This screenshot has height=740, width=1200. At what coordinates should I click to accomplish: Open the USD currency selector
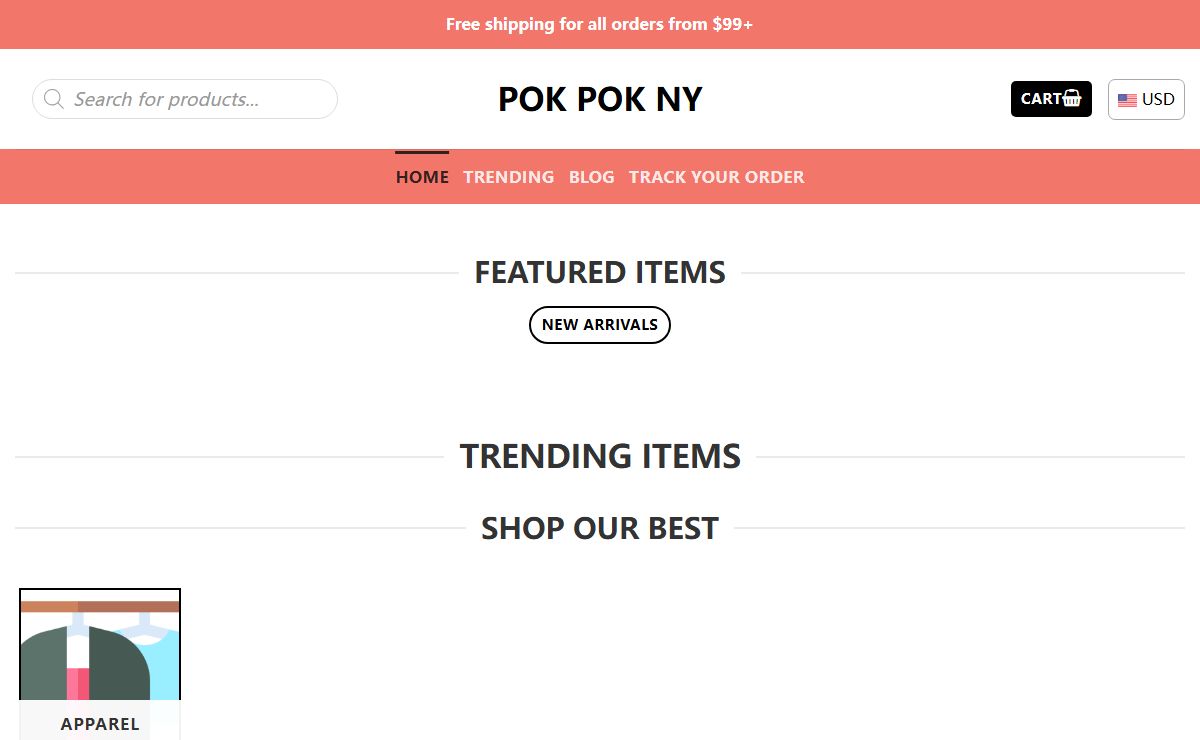(1146, 100)
